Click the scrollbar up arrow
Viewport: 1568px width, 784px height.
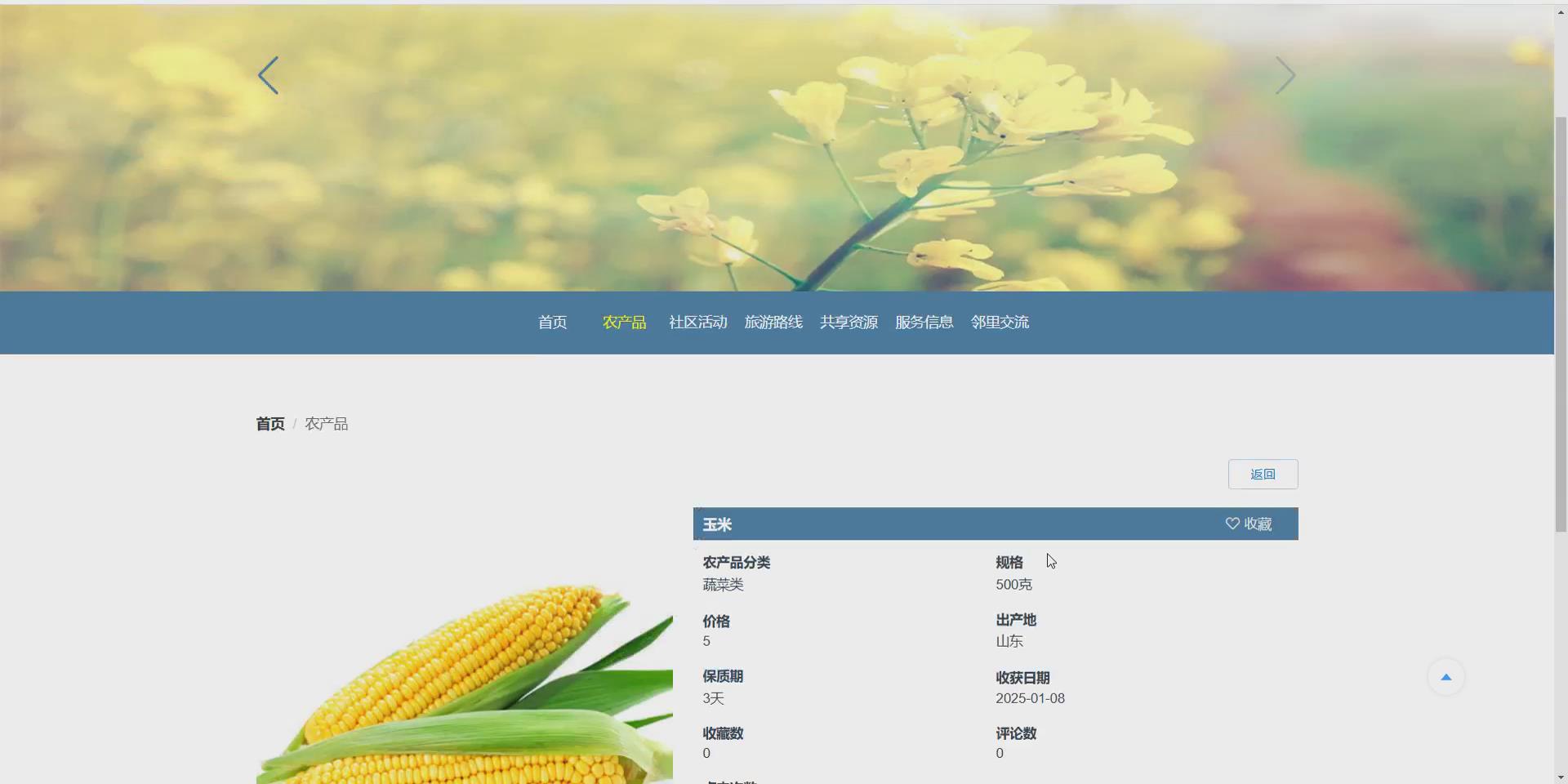point(1561,11)
